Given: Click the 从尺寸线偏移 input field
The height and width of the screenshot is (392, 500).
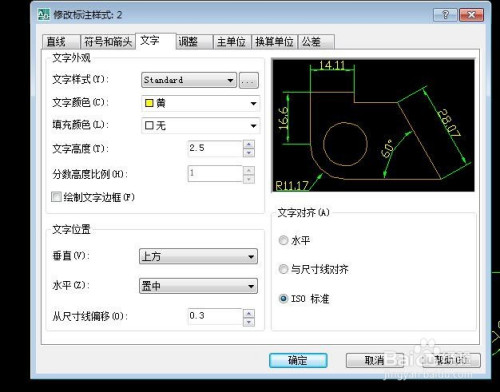Looking at the screenshot, I should click(x=215, y=316).
